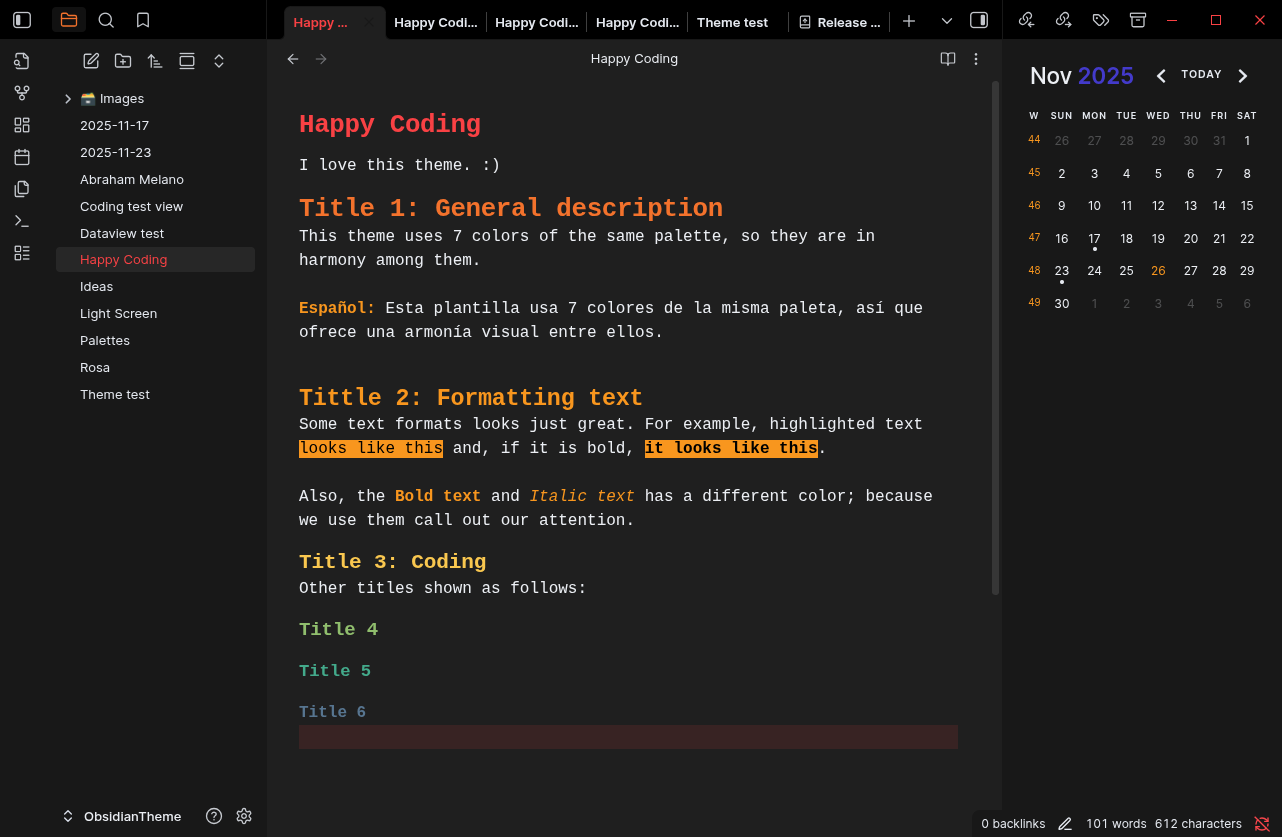Select November 17 in calendar
The image size is (1282, 837).
click(x=1094, y=240)
